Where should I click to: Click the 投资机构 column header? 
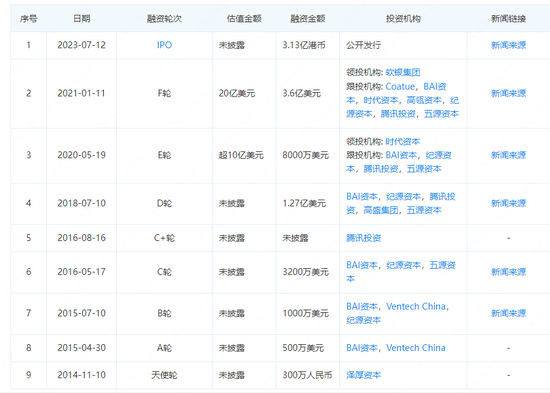coord(403,19)
